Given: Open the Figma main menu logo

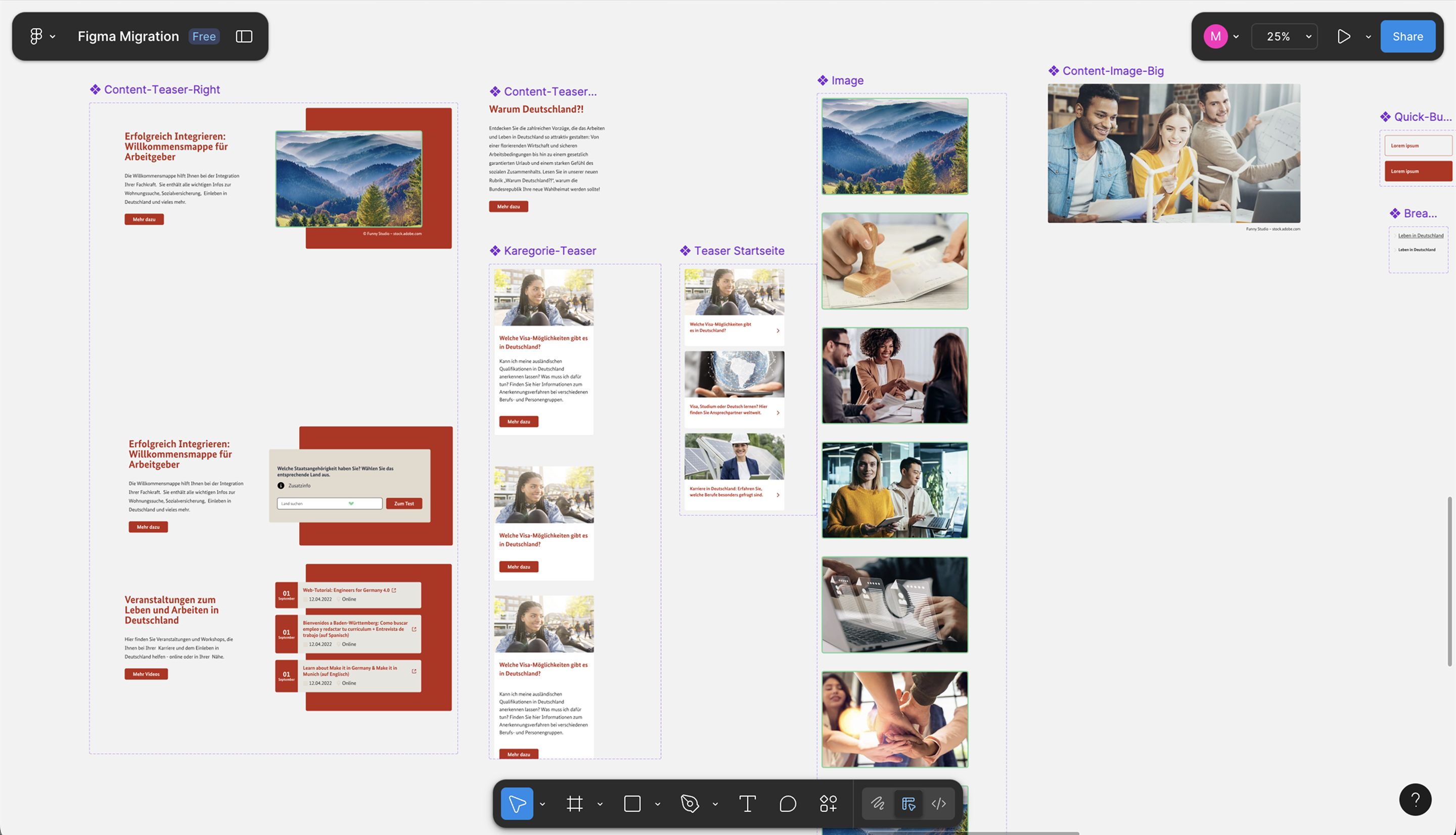Looking at the screenshot, I should (x=36, y=36).
